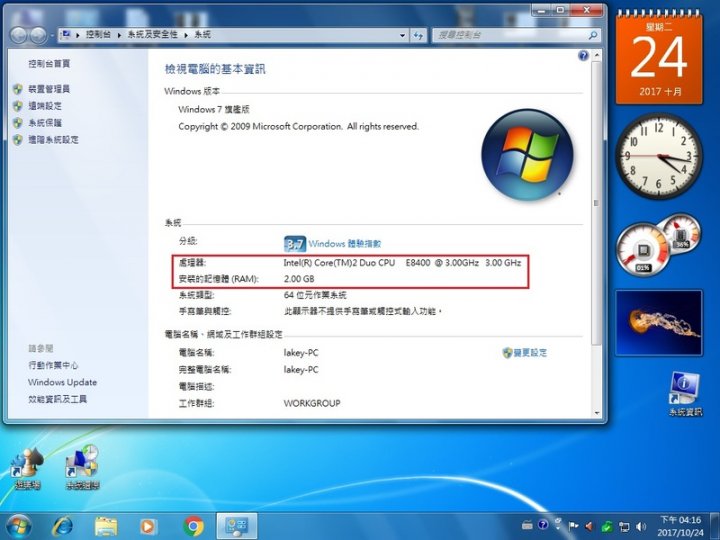Click the search magnifier icon

[x=593, y=35]
